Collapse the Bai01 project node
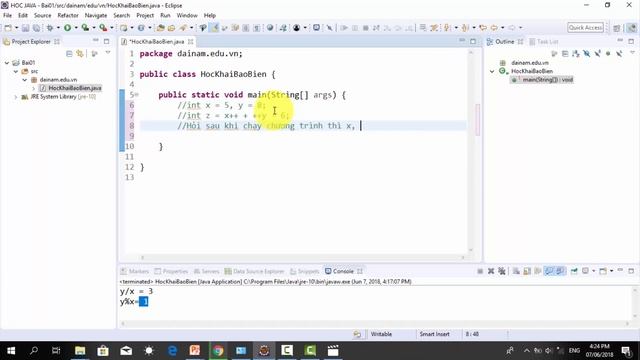The image size is (640, 360). (7, 63)
